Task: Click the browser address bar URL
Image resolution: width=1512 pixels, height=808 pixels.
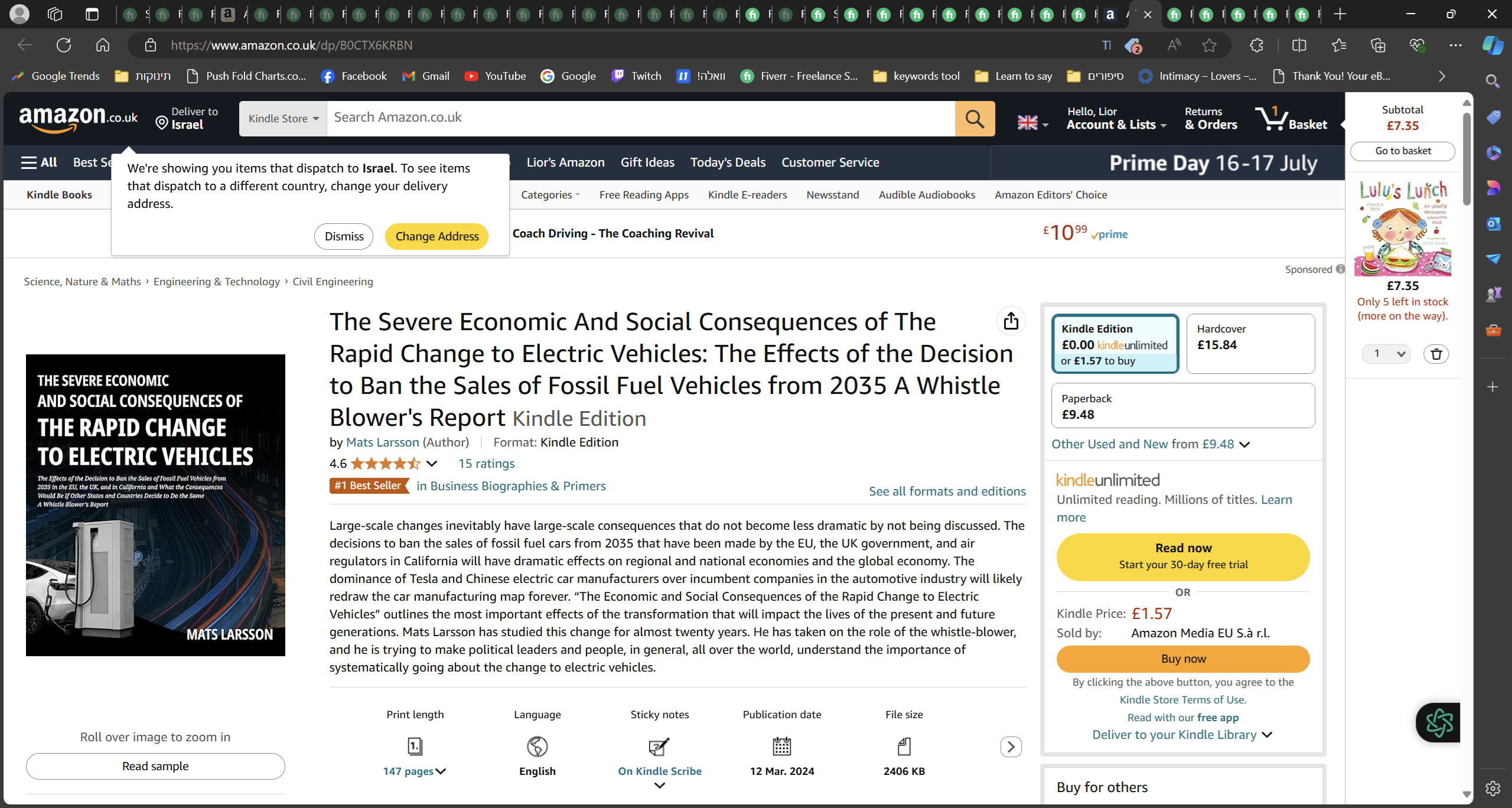Action: 292,45
